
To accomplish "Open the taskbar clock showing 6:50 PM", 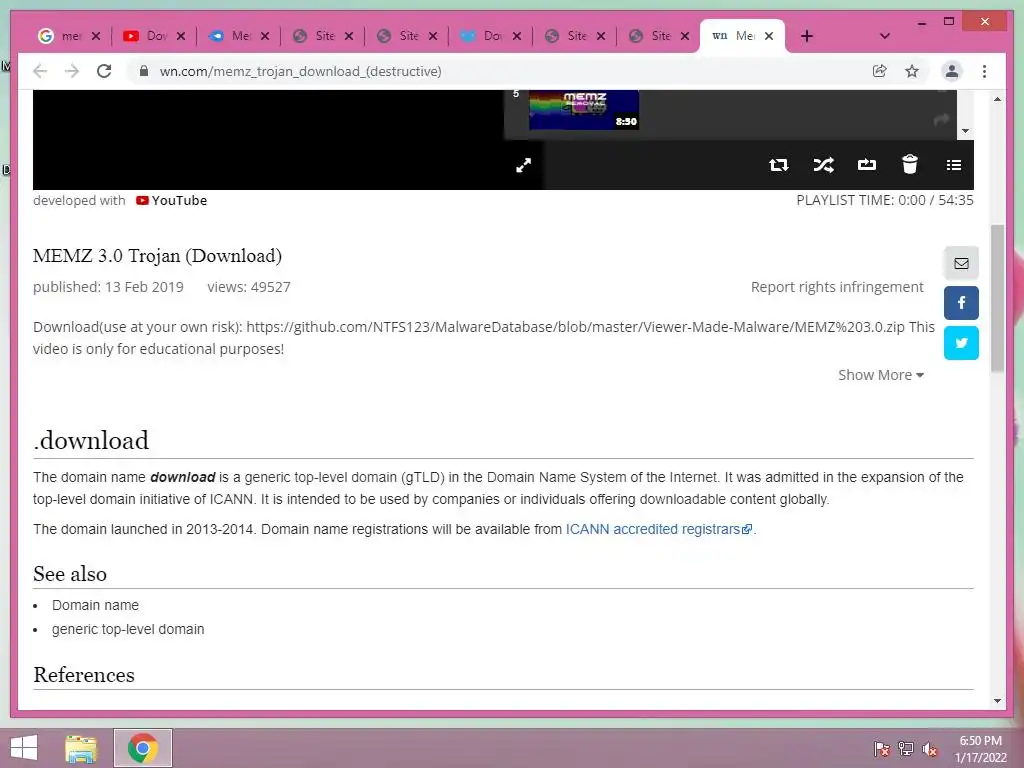I will 981,749.
